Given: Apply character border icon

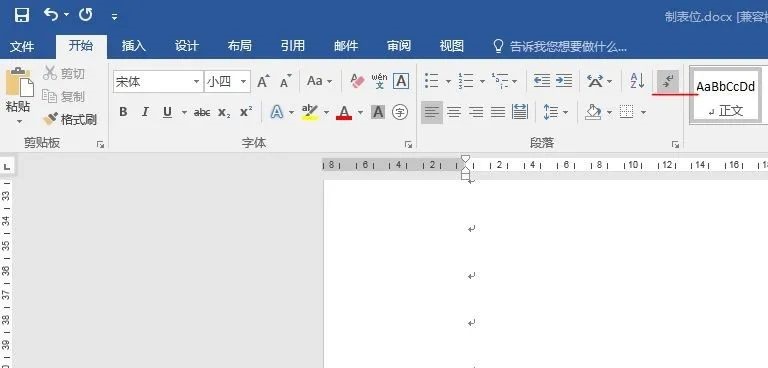Looking at the screenshot, I should pos(401,81).
